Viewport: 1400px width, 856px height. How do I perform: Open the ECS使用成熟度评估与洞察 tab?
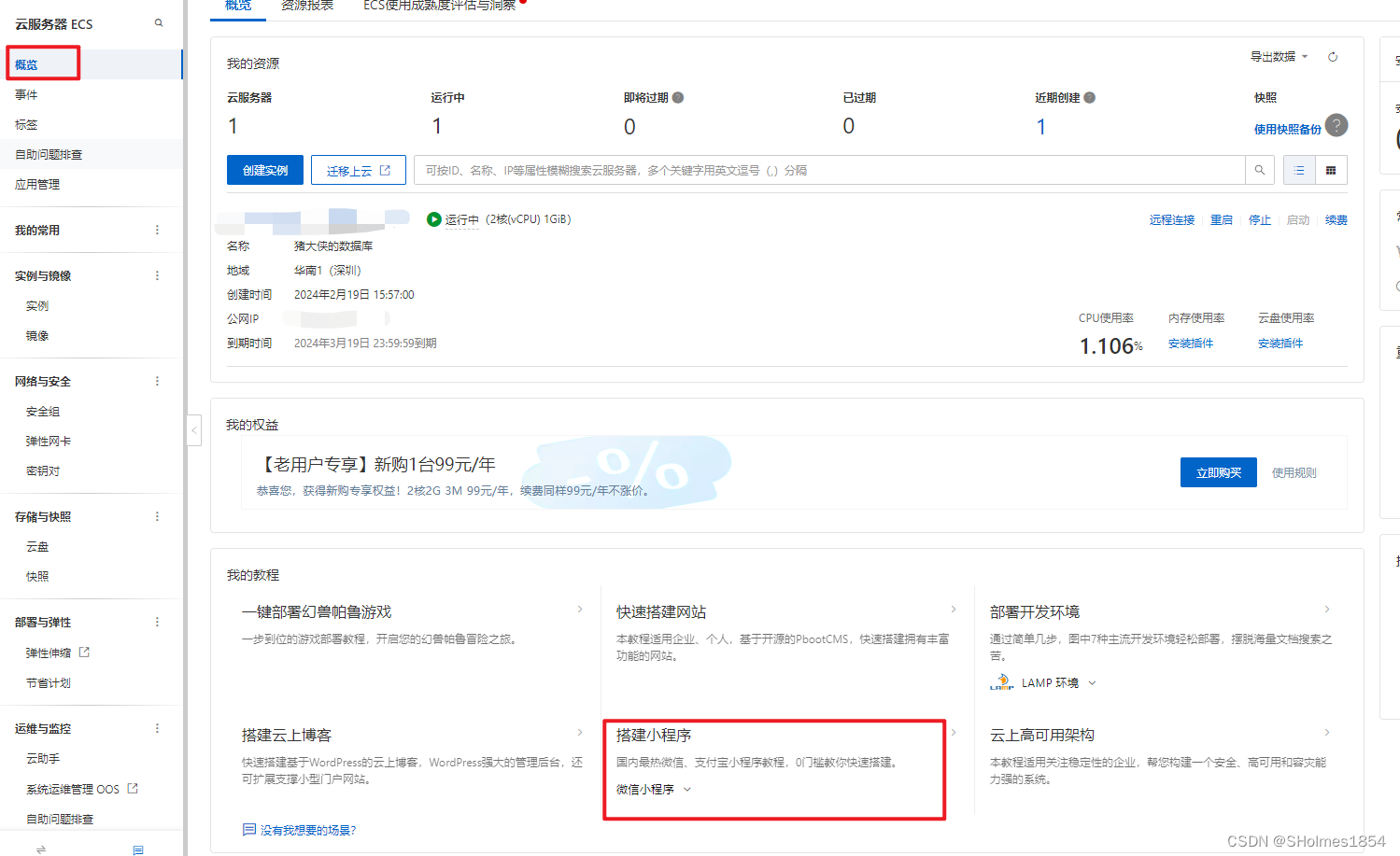click(x=439, y=6)
